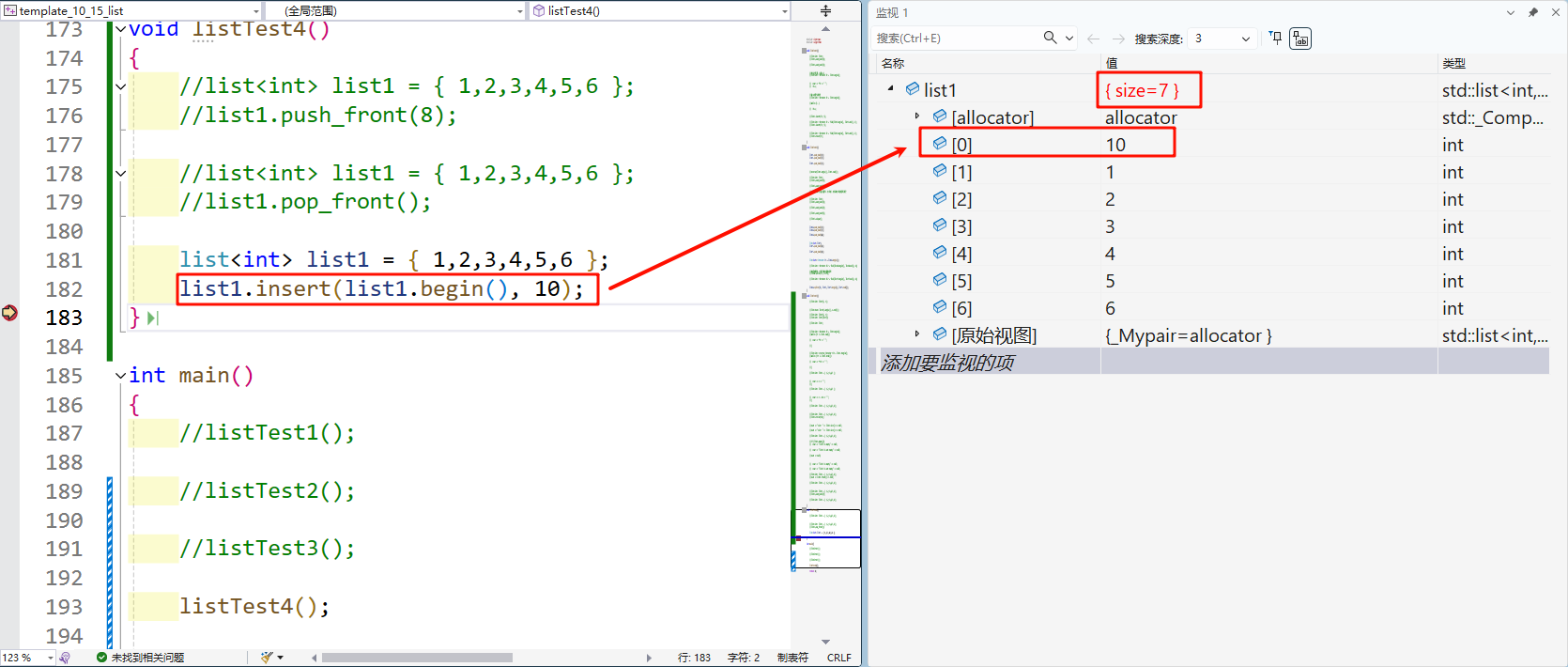The width and height of the screenshot is (1568, 667).
Task: Select watch row [0] with value 10
Action: point(1211,145)
